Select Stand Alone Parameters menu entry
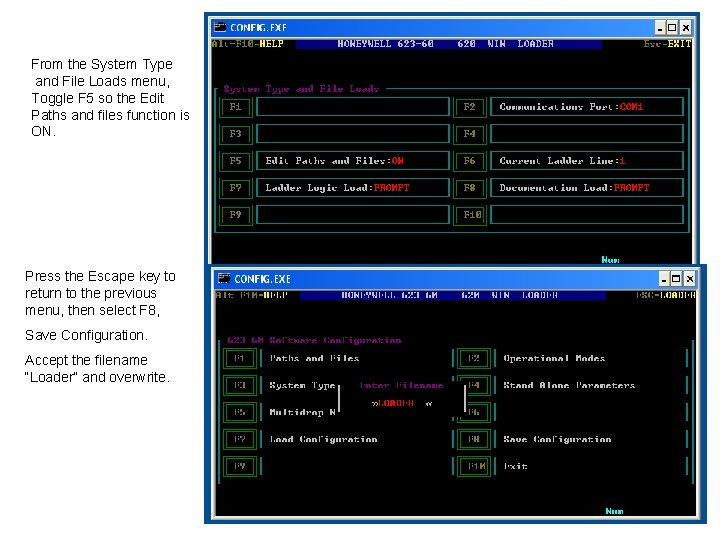The image size is (720, 540). [x=569, y=385]
